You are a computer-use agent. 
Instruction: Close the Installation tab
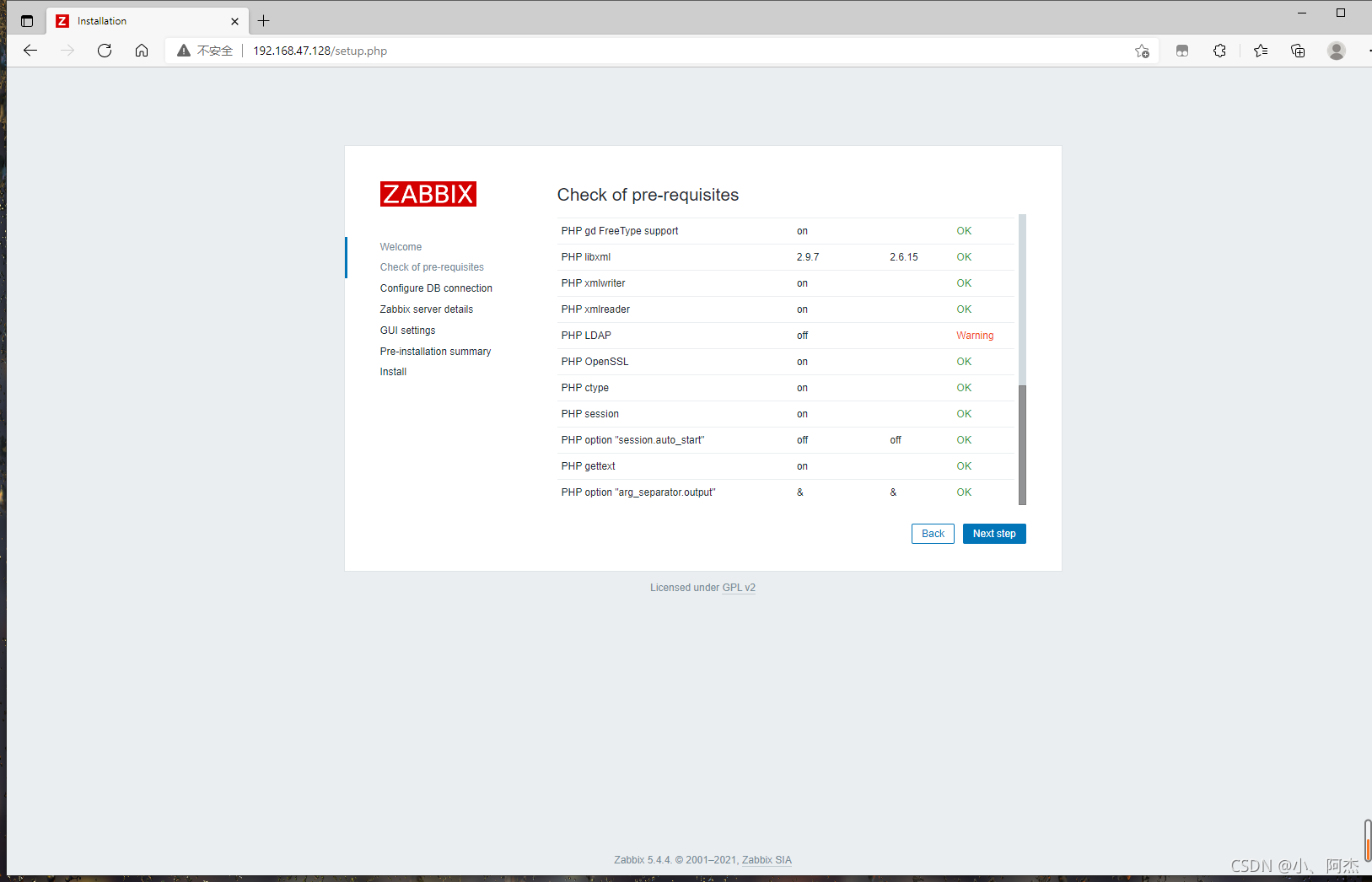[234, 21]
